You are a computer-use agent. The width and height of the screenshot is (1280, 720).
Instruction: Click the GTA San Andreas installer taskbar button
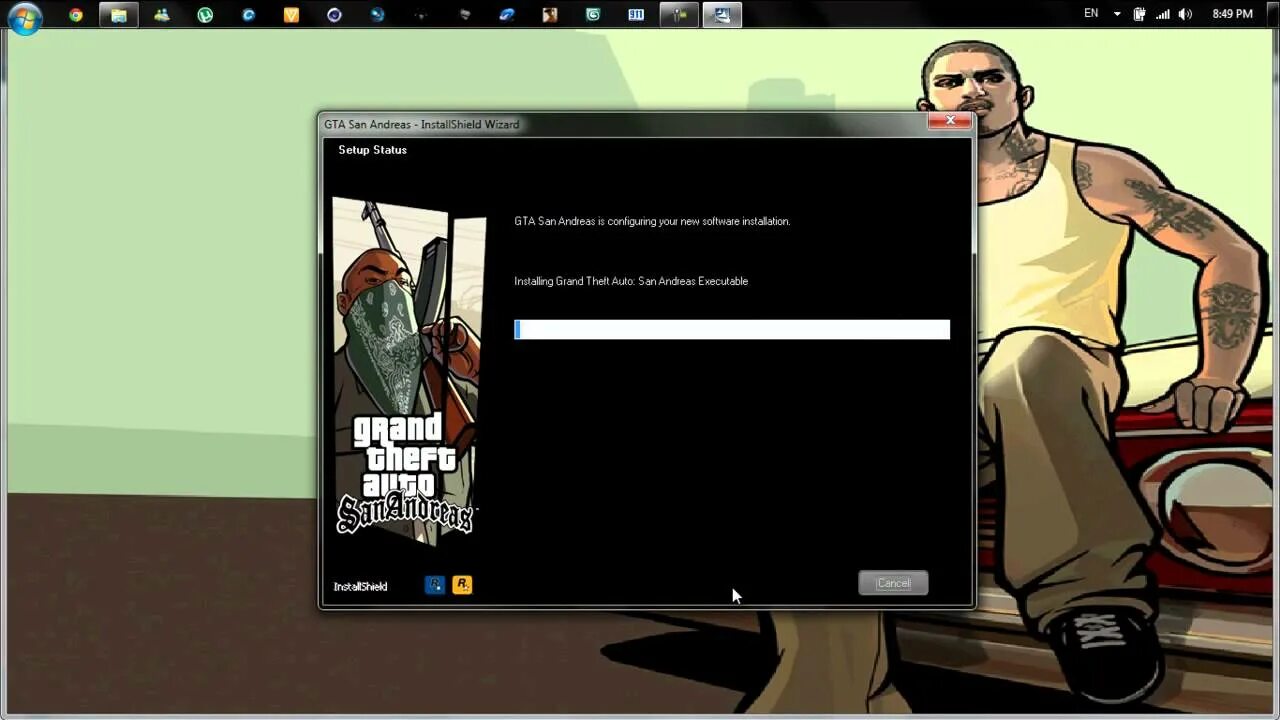click(722, 14)
